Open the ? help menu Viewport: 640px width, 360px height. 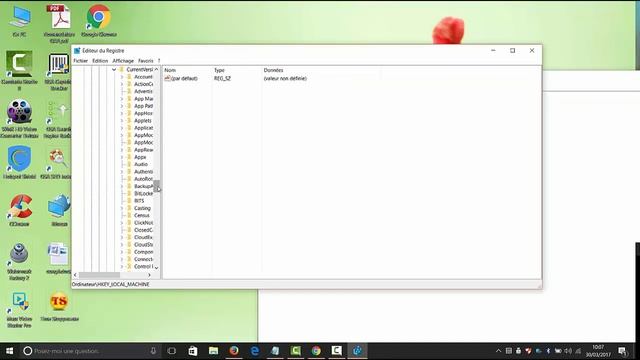click(159, 61)
